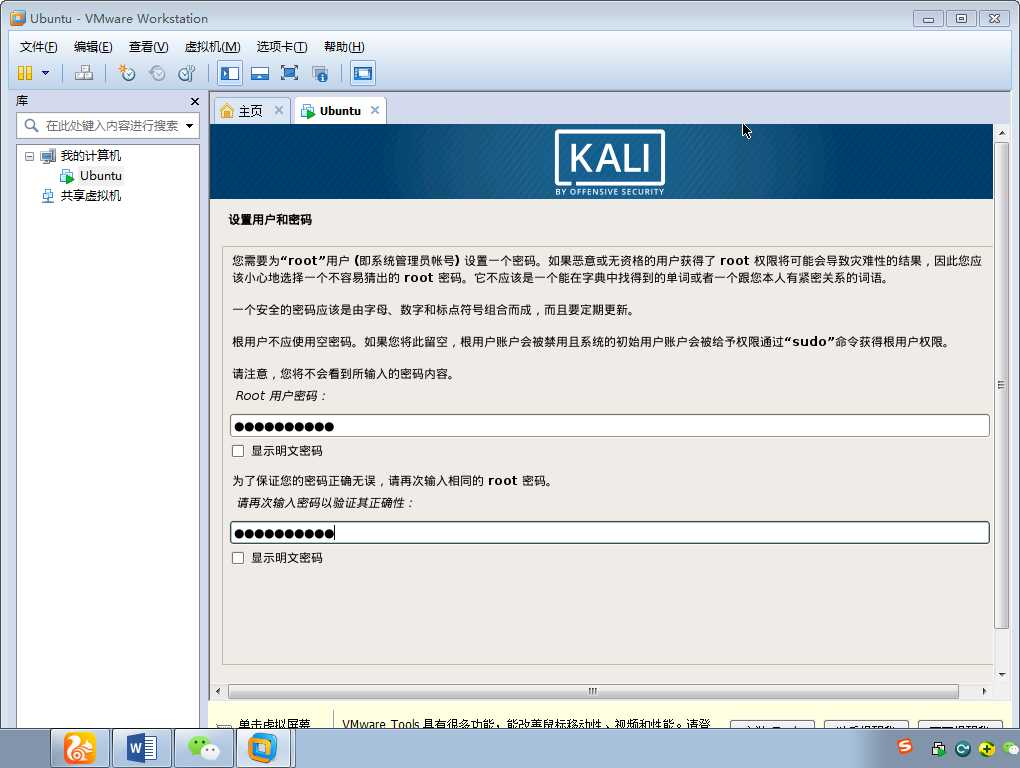This screenshot has height=768, width=1020.
Task: Click the horizontal scrollbar left arrow
Action: (218, 691)
